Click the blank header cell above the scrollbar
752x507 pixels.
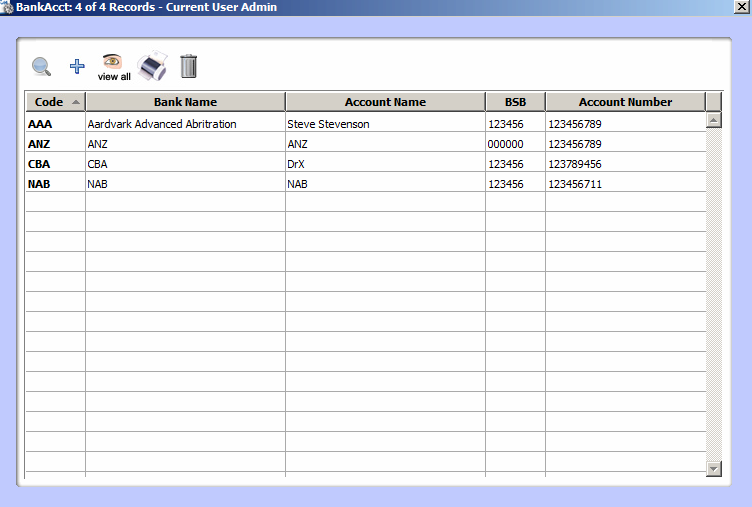click(x=714, y=102)
